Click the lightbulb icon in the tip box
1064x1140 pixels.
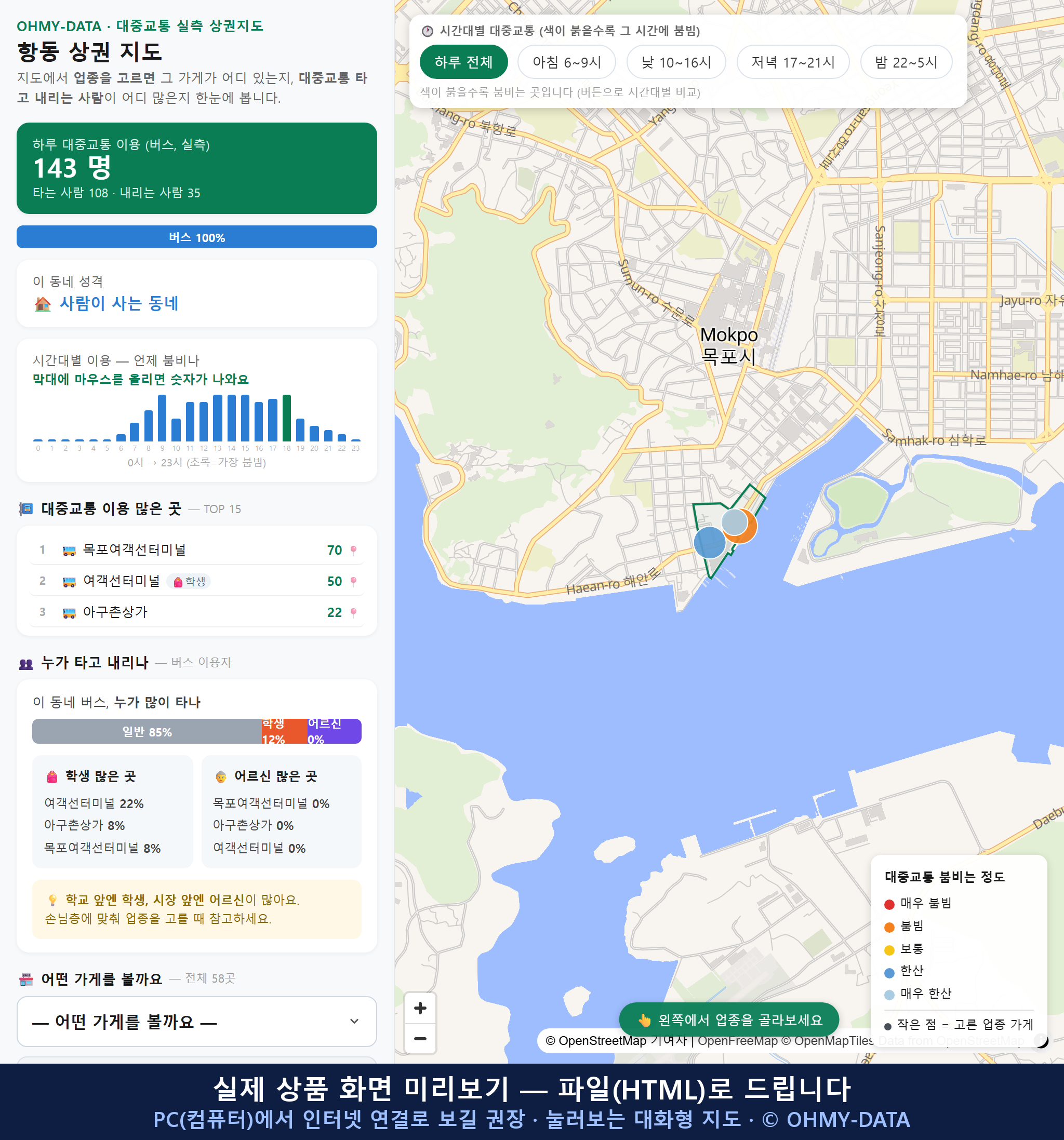tap(52, 900)
